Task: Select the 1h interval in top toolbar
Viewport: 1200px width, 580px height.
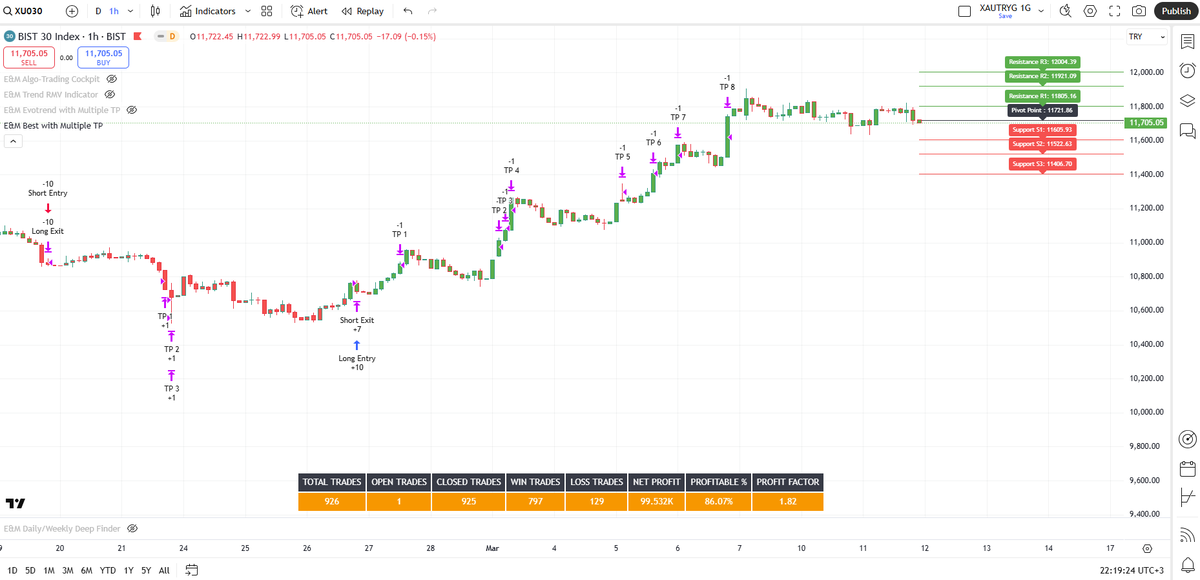Action: pos(114,11)
